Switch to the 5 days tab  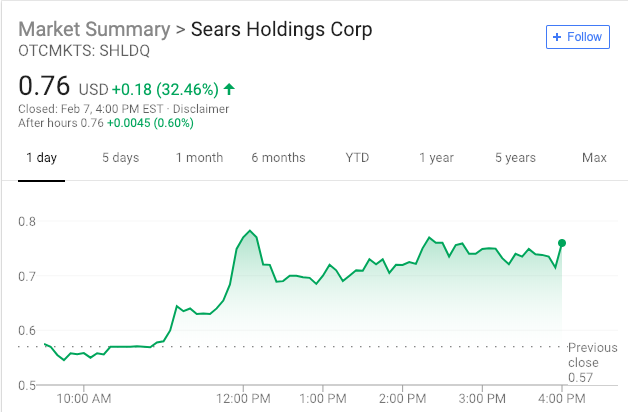pyautogui.click(x=120, y=158)
